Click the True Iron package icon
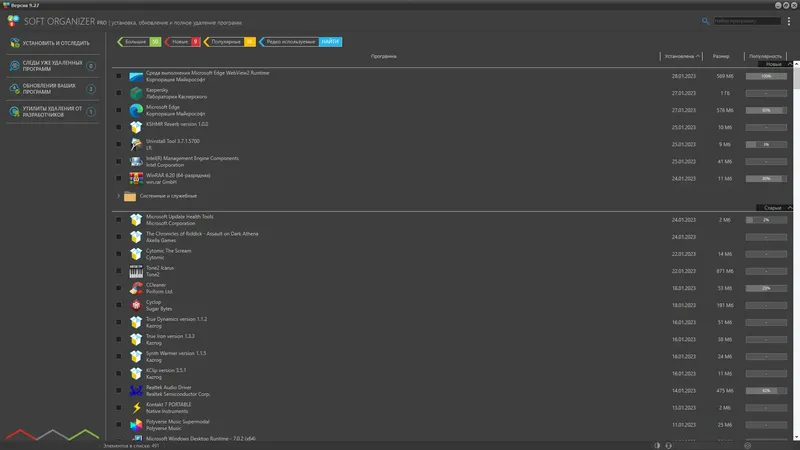The image size is (800, 450). click(x=136, y=340)
